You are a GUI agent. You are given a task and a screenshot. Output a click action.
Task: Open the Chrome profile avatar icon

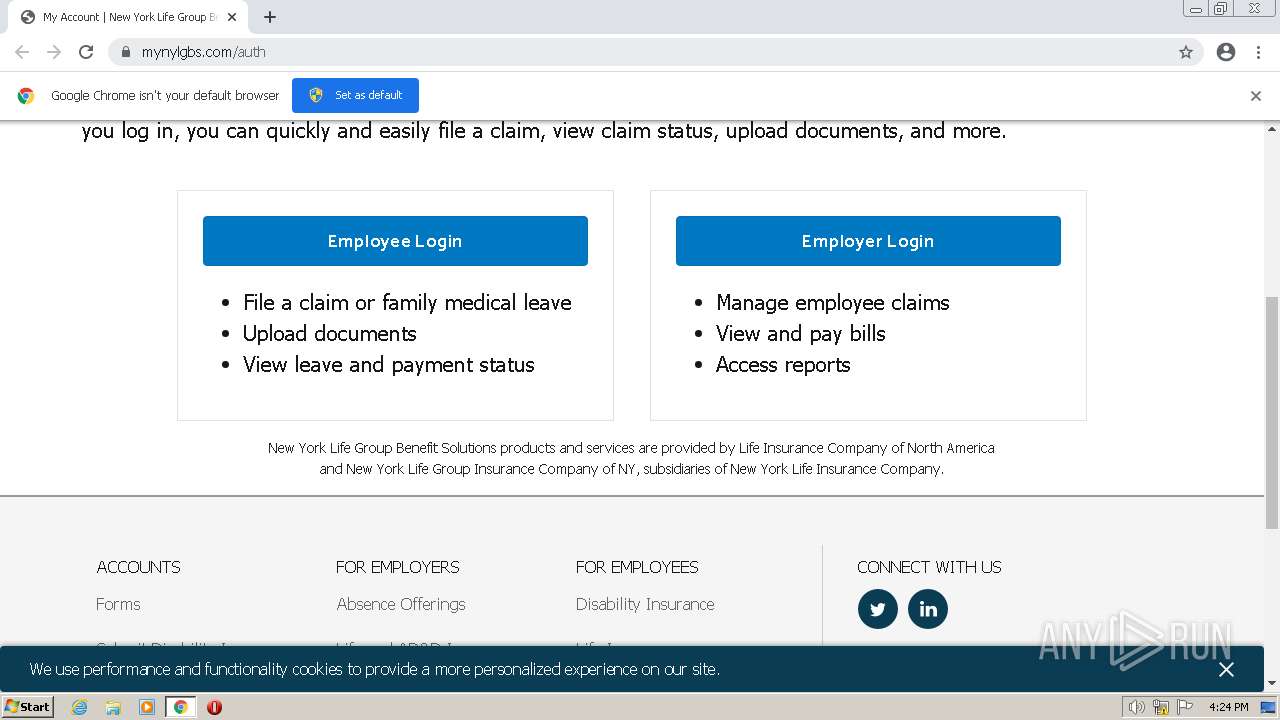[1226, 52]
